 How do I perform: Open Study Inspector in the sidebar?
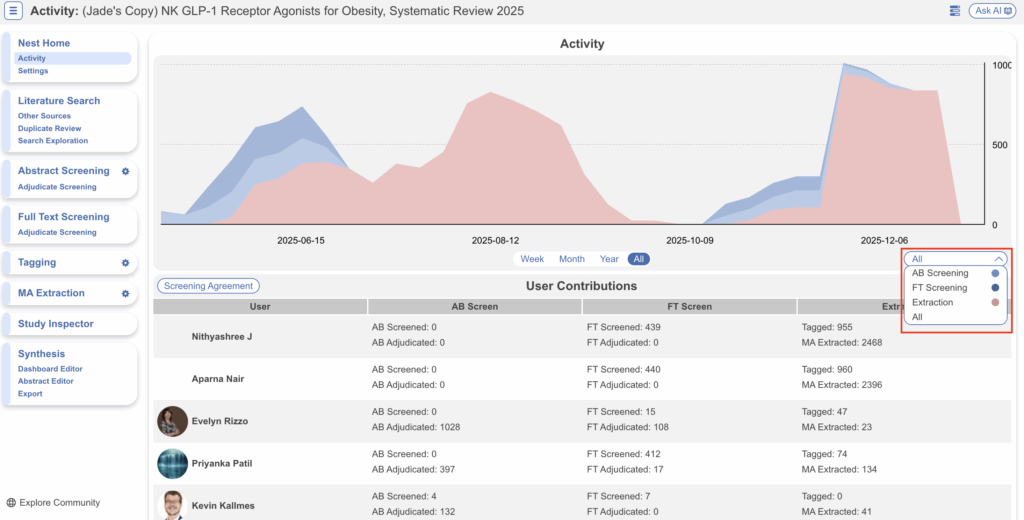(x=56, y=324)
